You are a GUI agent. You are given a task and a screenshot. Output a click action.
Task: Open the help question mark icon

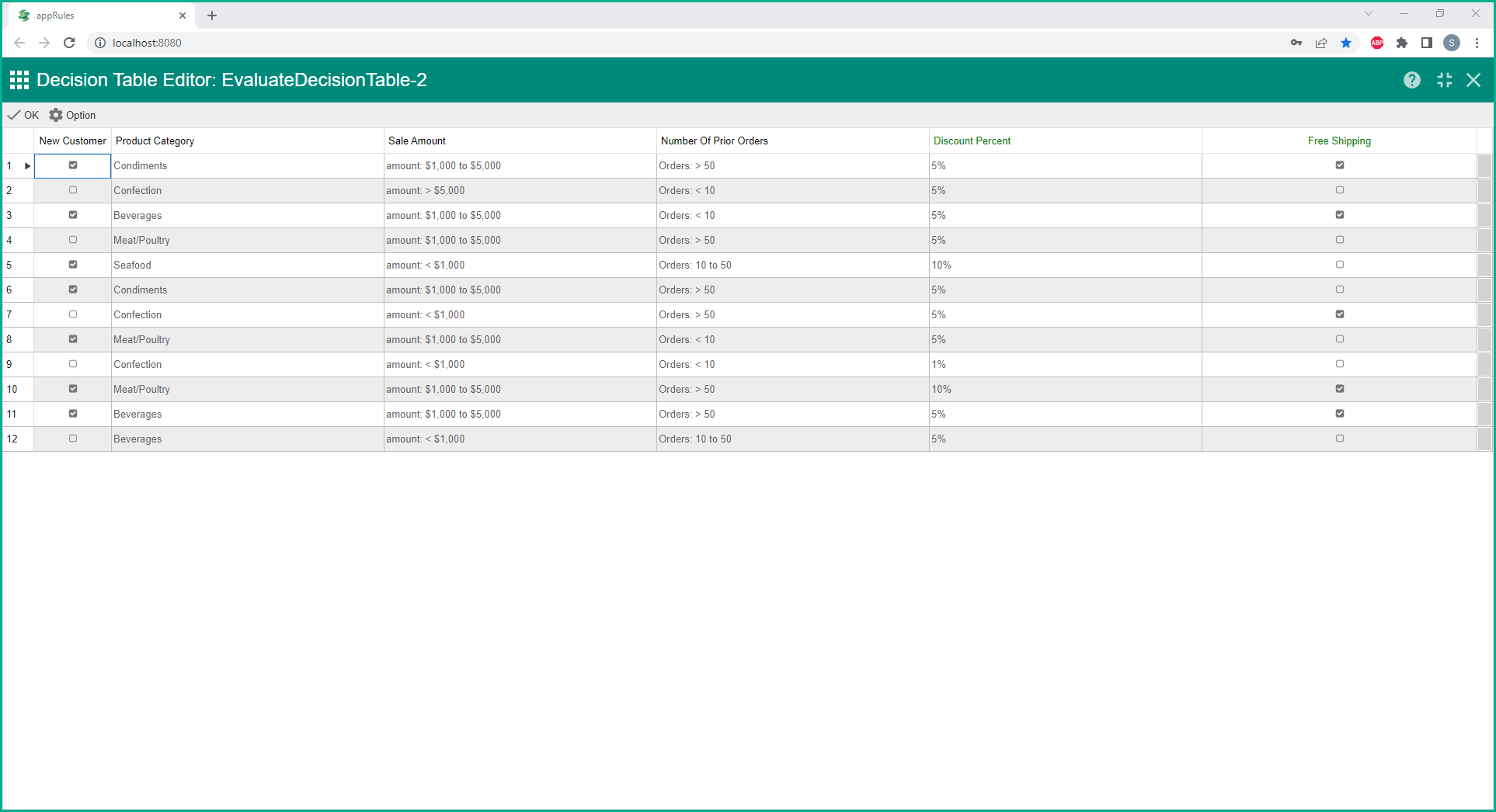[x=1412, y=80]
